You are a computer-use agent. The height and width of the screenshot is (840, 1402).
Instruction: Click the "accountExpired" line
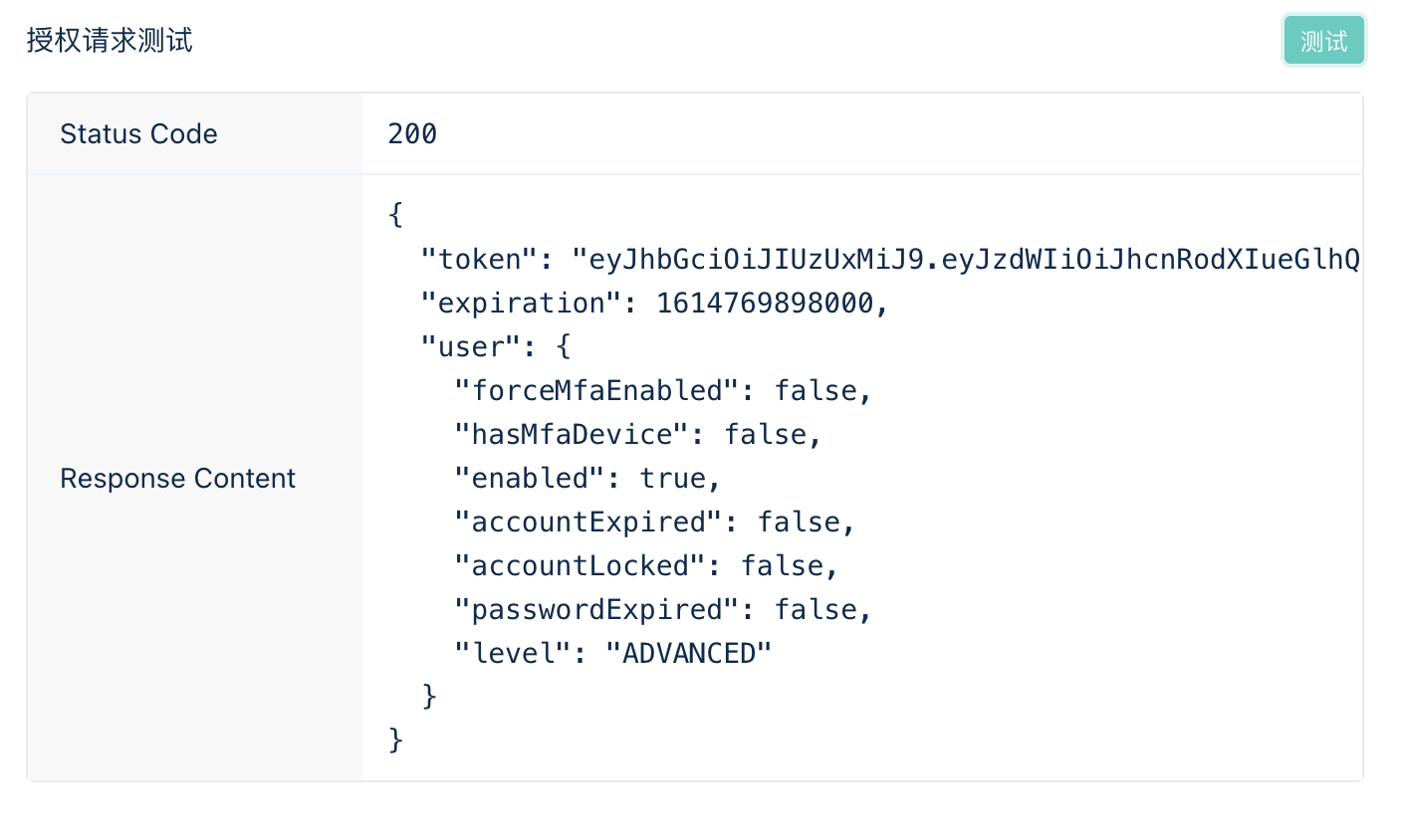click(x=654, y=523)
